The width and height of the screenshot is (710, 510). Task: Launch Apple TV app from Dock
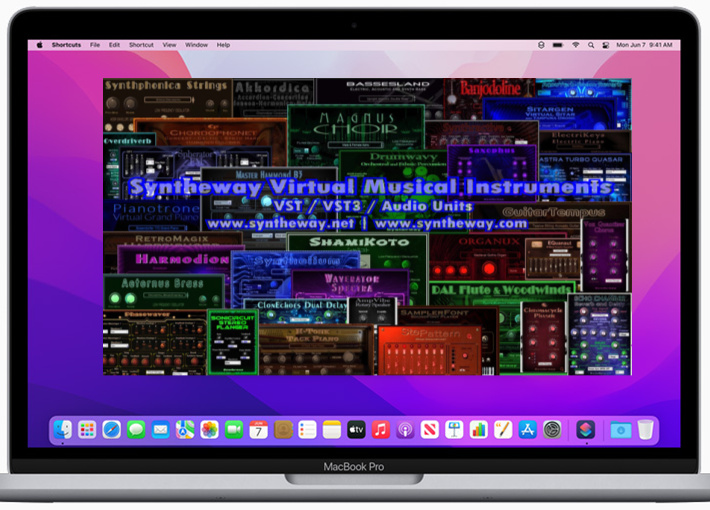(x=356, y=429)
